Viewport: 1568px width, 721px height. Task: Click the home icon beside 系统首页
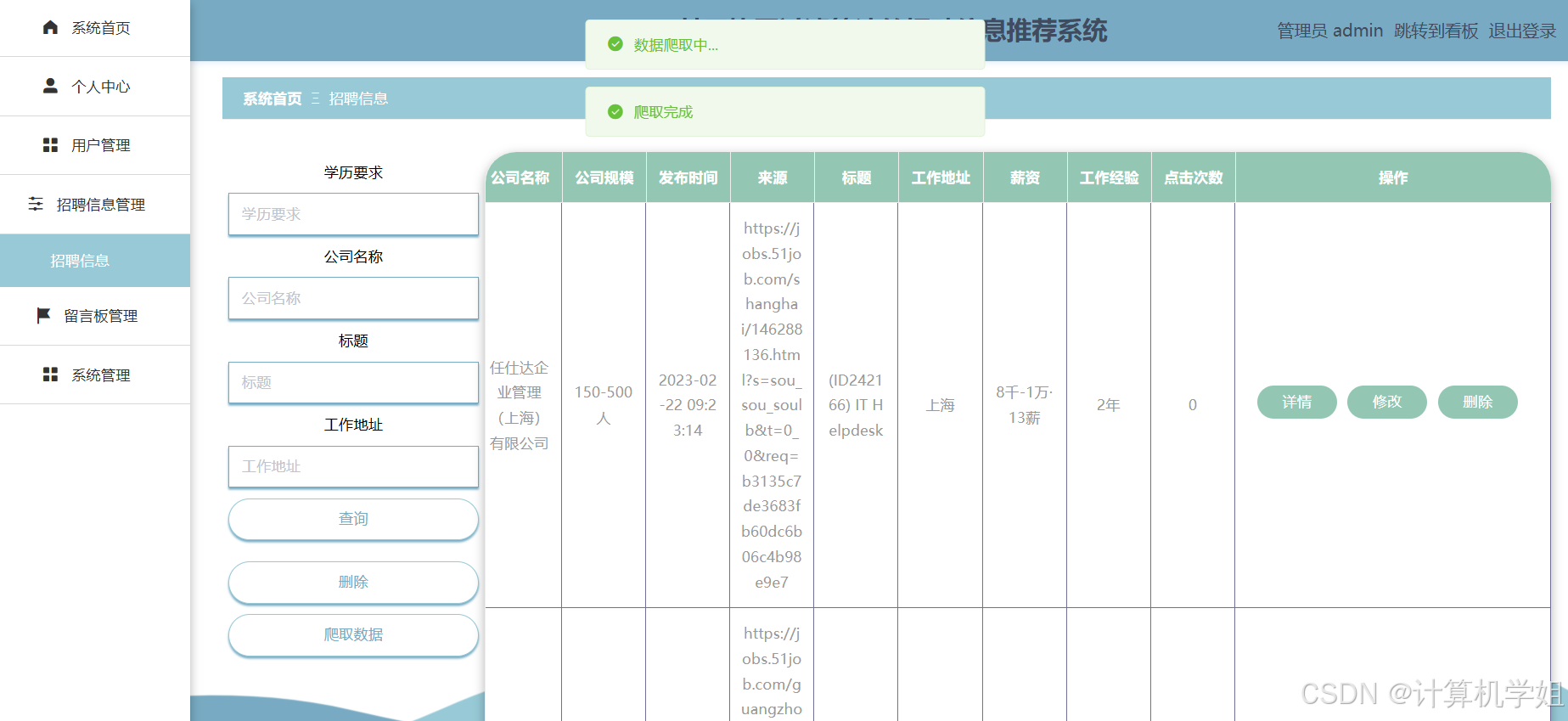coord(50,27)
